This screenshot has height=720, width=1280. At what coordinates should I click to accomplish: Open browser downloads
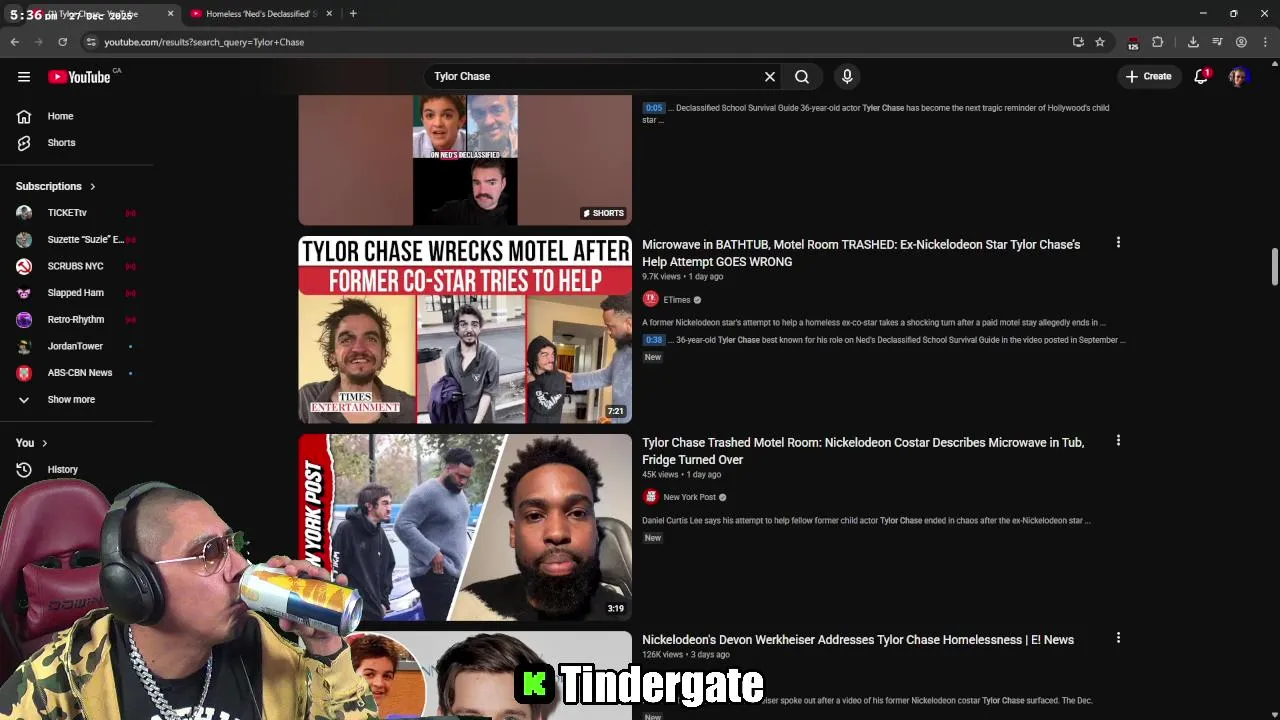pos(1193,42)
